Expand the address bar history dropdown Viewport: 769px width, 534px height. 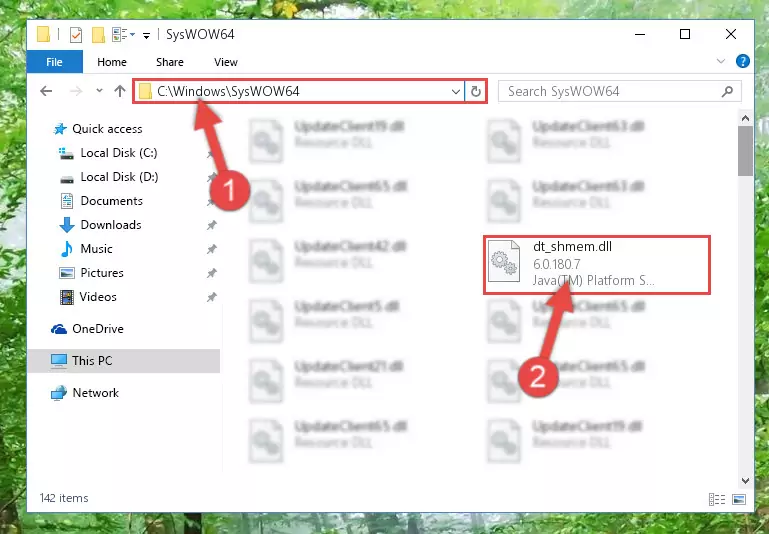[x=456, y=91]
